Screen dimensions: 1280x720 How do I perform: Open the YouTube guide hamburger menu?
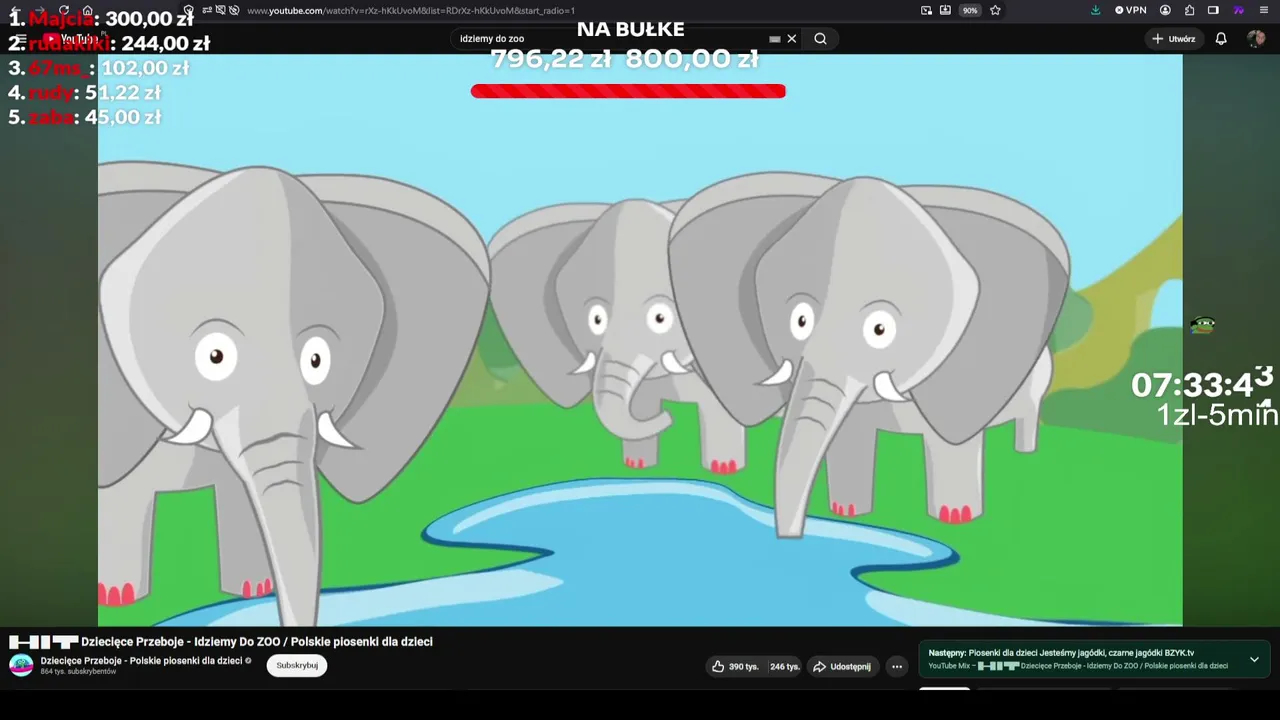point(20,39)
